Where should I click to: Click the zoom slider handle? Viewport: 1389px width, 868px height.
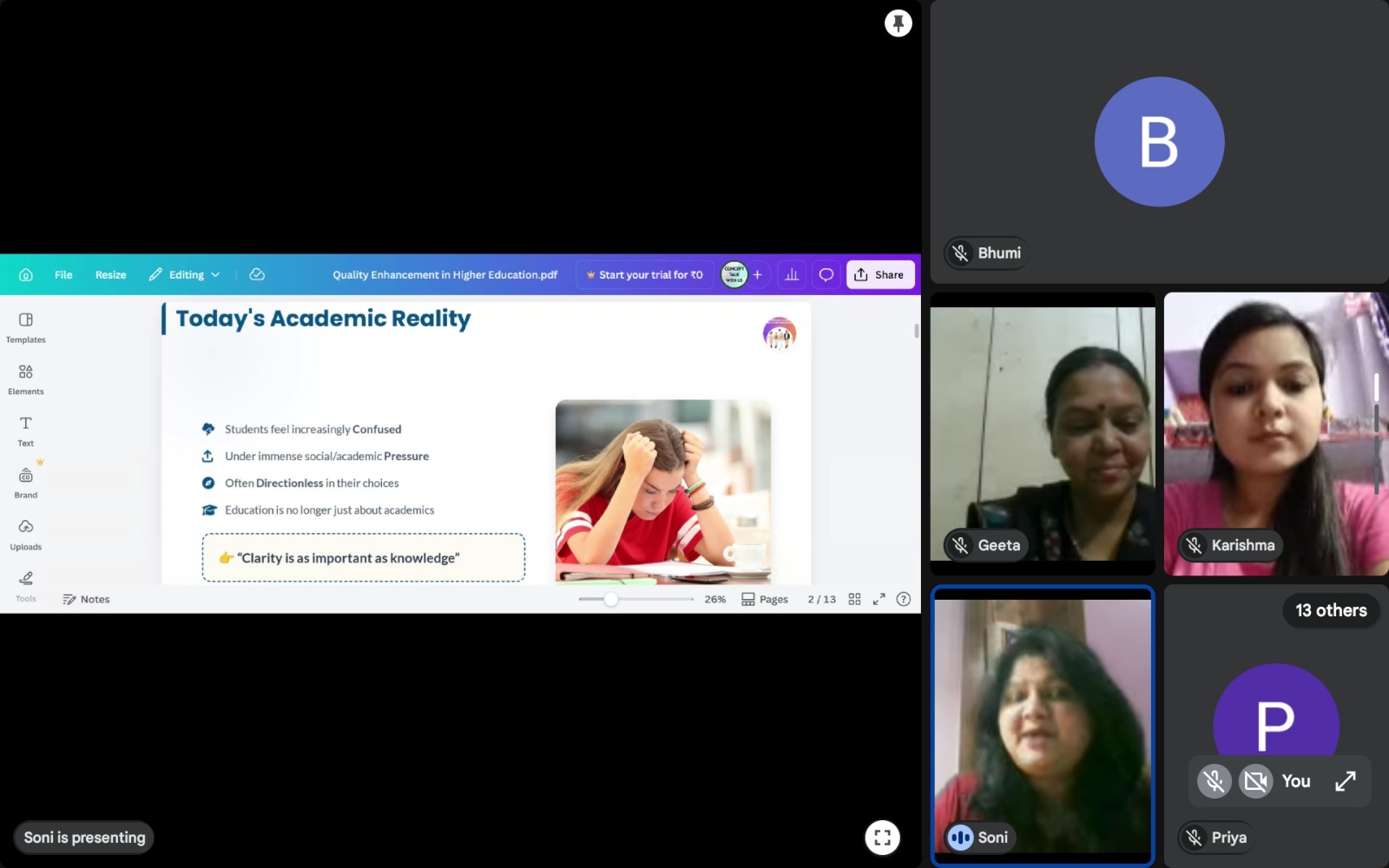611,599
